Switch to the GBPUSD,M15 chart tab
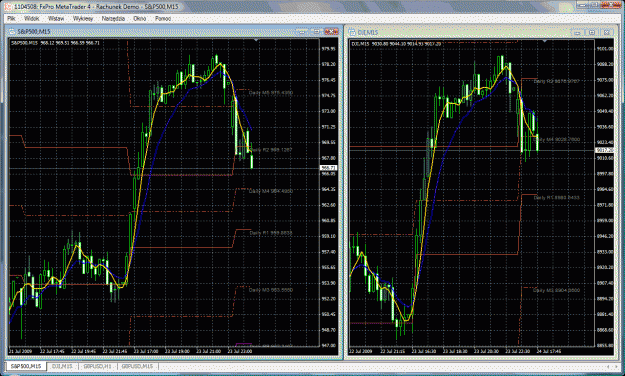Image resolution: width=625 pixels, height=376 pixels. coord(137,366)
